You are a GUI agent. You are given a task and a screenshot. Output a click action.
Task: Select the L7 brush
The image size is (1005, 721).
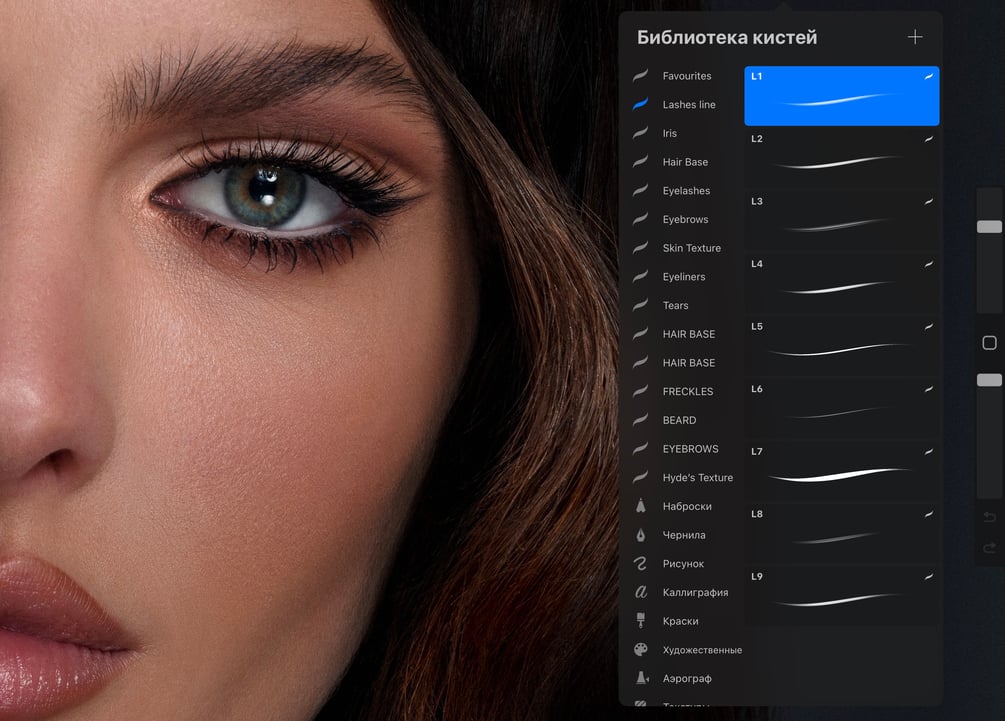coord(842,471)
